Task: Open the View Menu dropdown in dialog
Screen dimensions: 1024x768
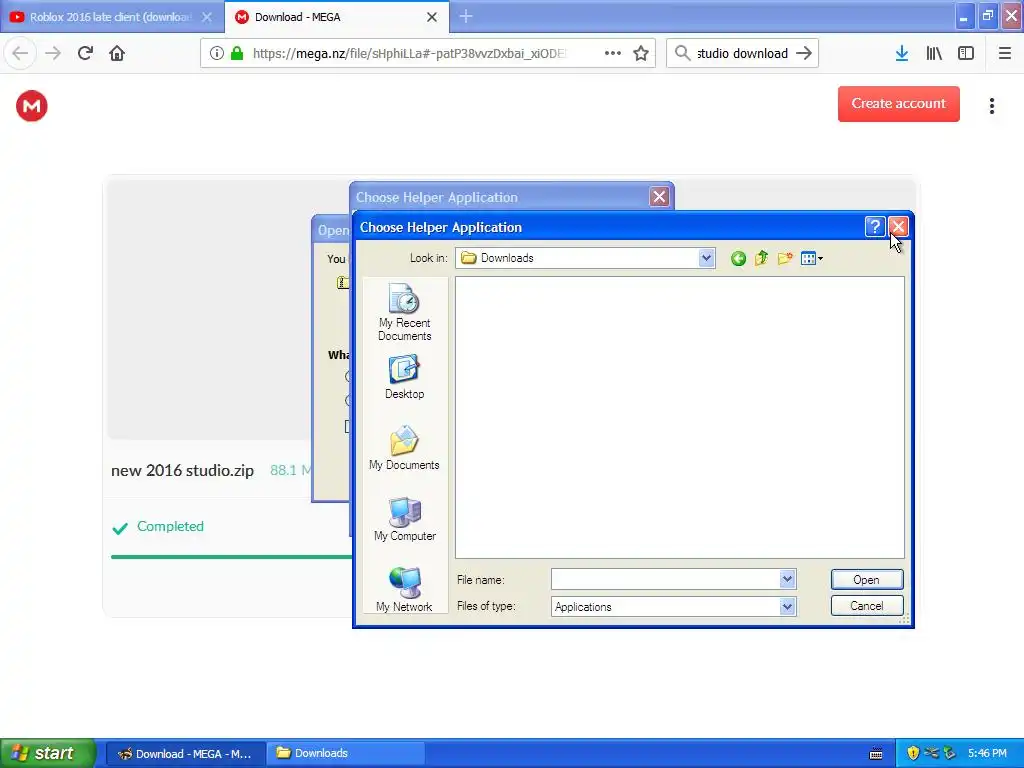Action: (x=812, y=259)
